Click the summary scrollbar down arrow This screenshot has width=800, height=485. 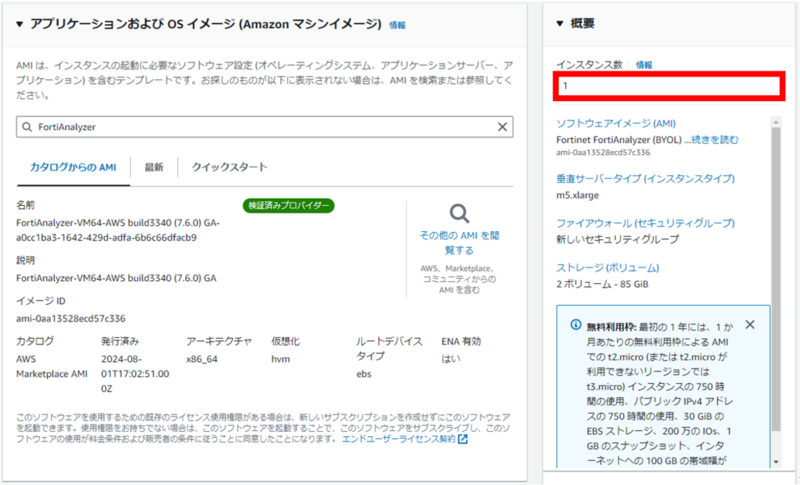click(776, 462)
